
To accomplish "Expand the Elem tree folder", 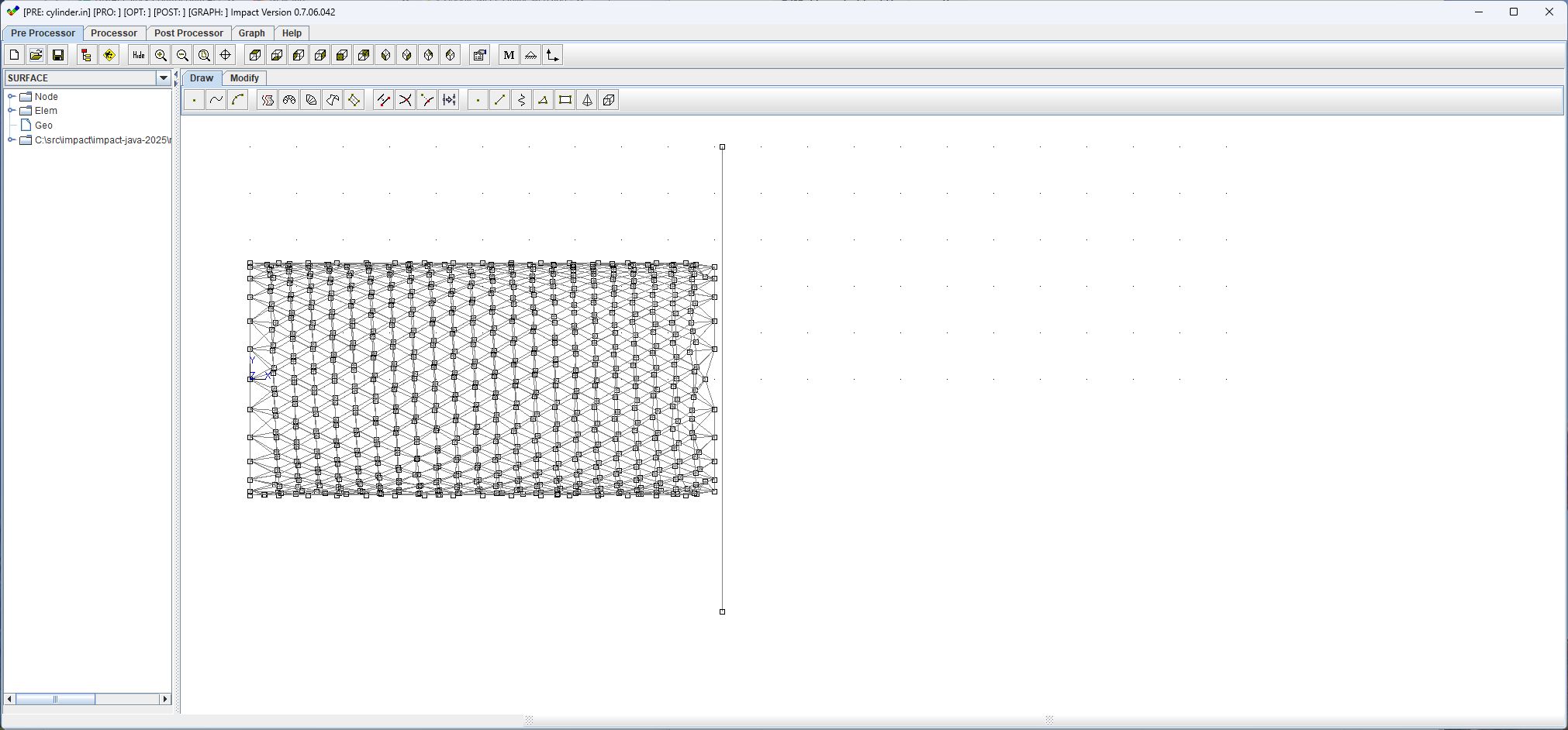I will coord(12,111).
